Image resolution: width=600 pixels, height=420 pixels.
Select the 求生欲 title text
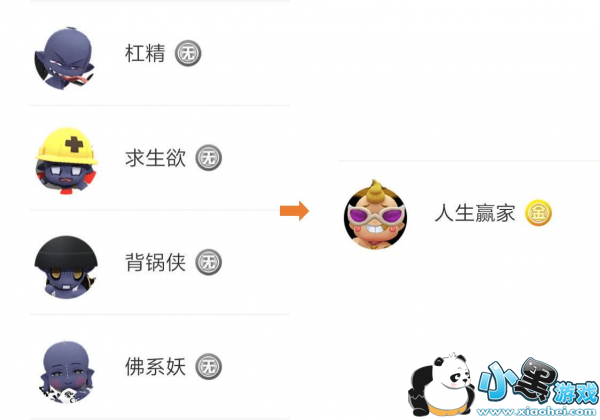coord(155,158)
